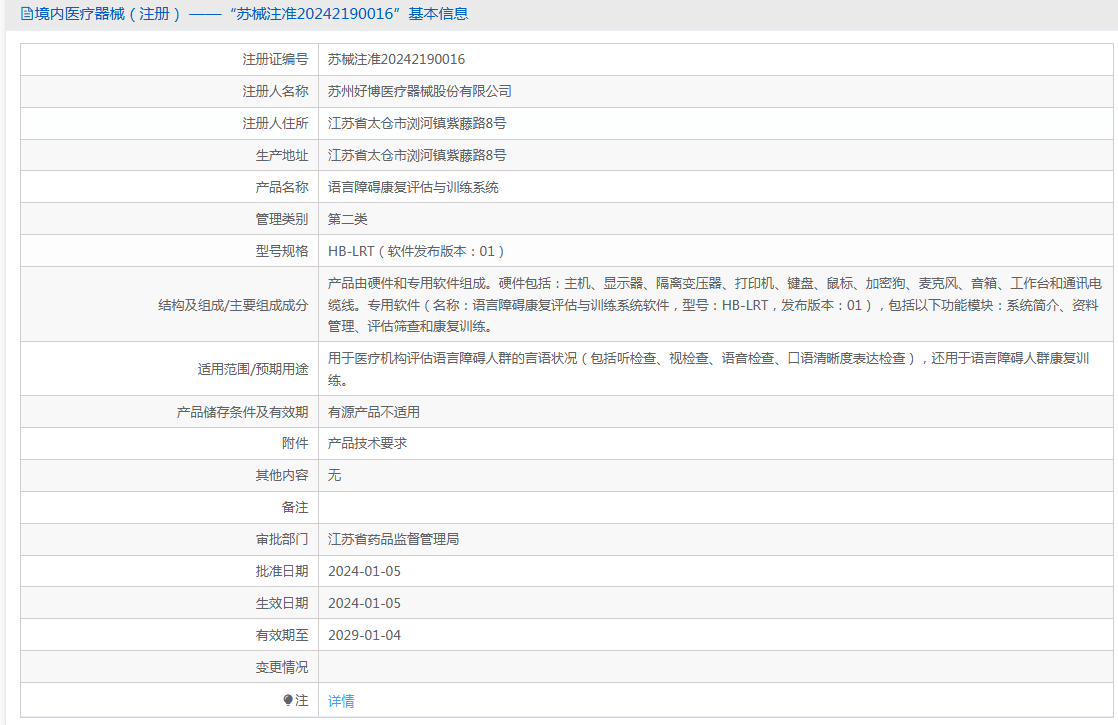This screenshot has width=1118, height=725.
Task: Select the value 无 in 其他内容 row
Action: 334,475
